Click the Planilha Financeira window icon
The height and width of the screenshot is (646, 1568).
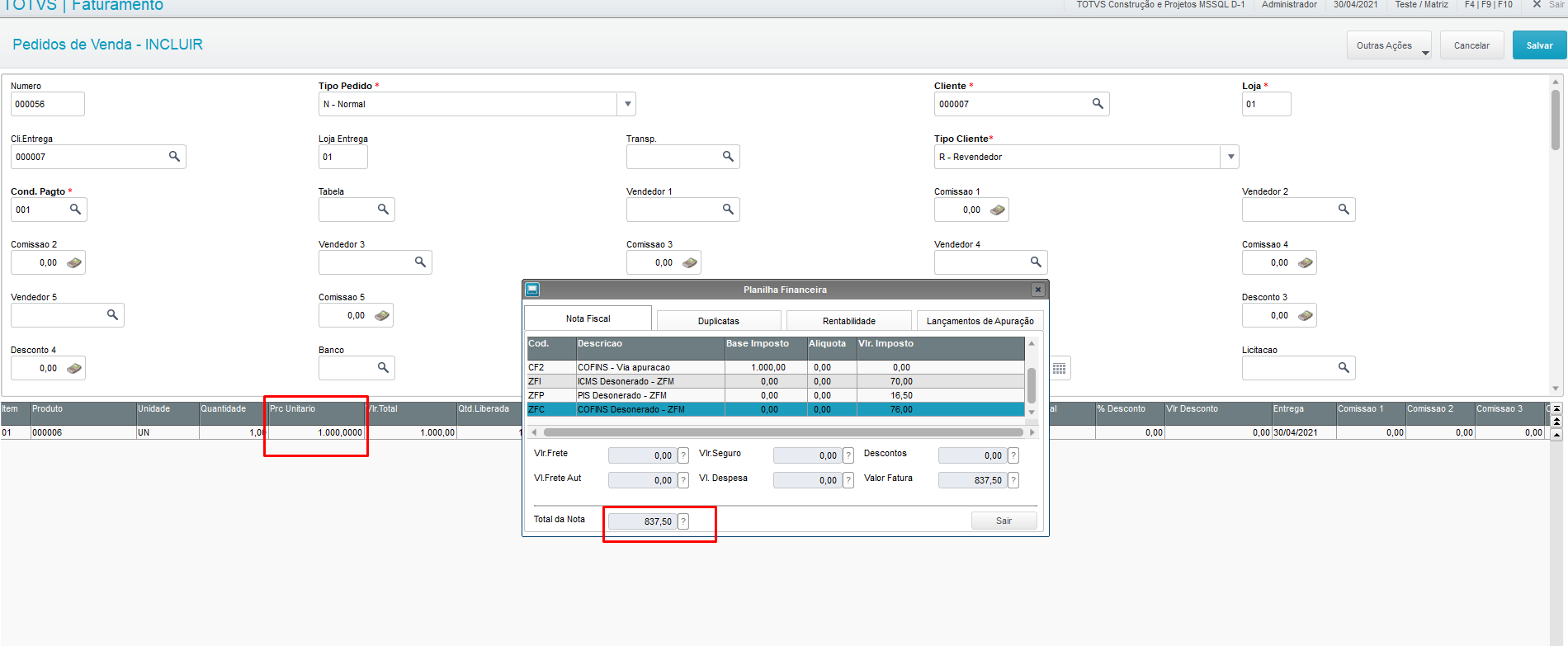pyautogui.click(x=532, y=290)
